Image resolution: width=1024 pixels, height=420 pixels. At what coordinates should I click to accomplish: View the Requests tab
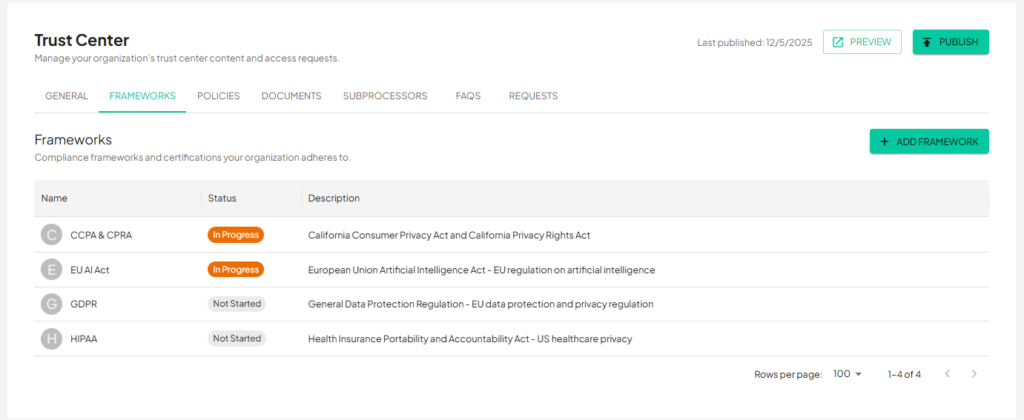click(533, 96)
